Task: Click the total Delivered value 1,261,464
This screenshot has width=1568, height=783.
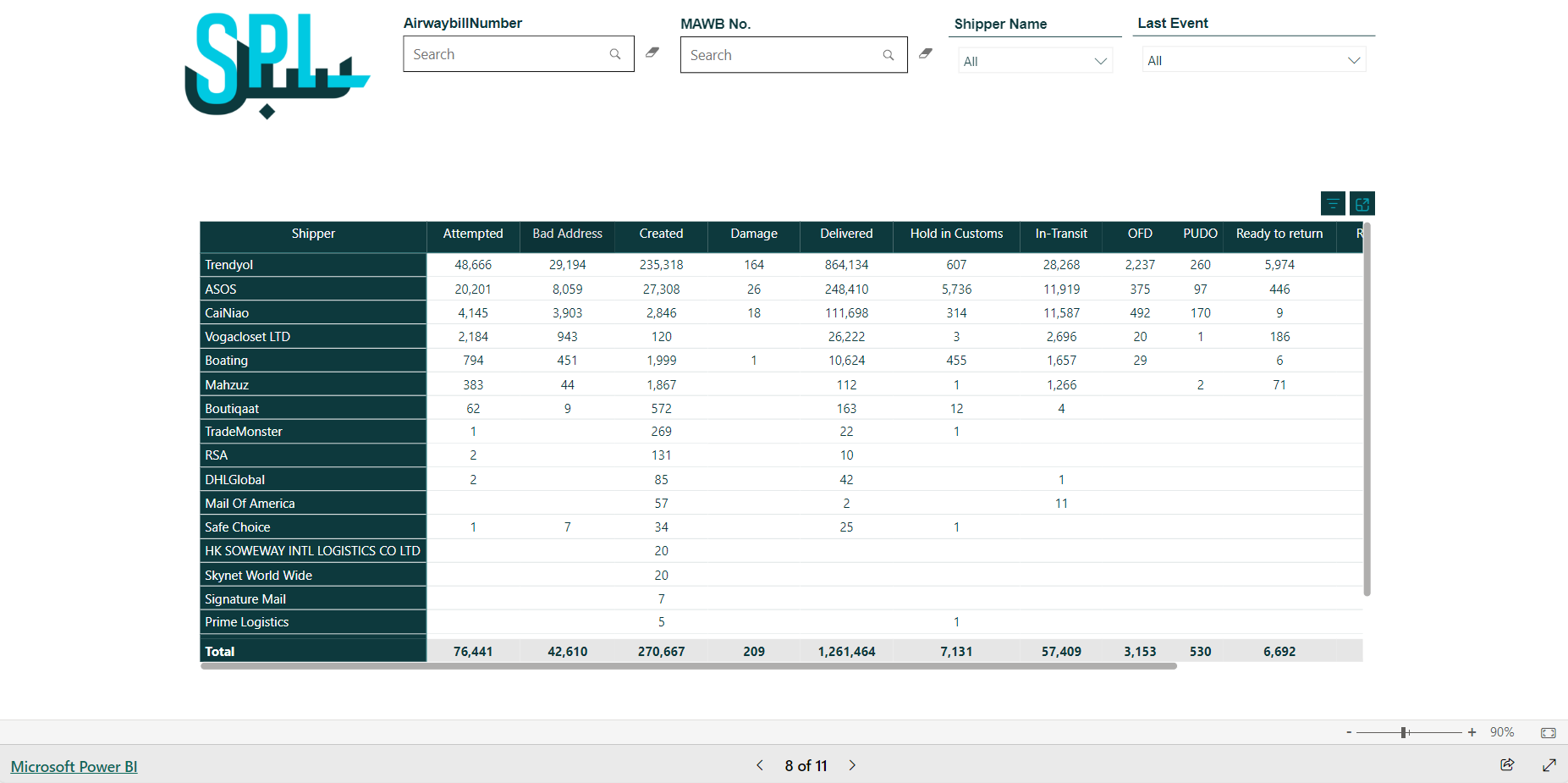Action: click(846, 652)
